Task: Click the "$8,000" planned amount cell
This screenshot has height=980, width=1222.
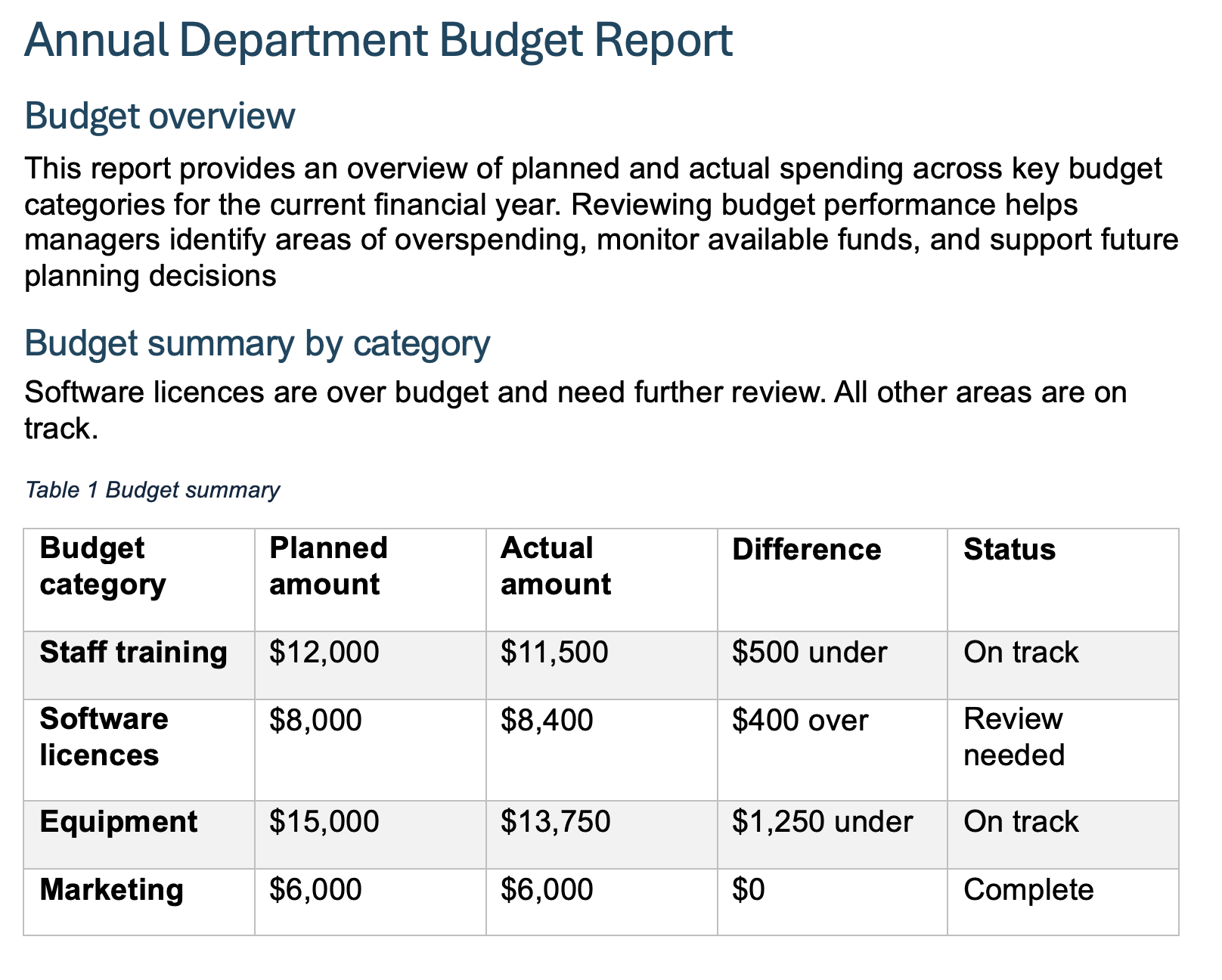Action: (371, 750)
